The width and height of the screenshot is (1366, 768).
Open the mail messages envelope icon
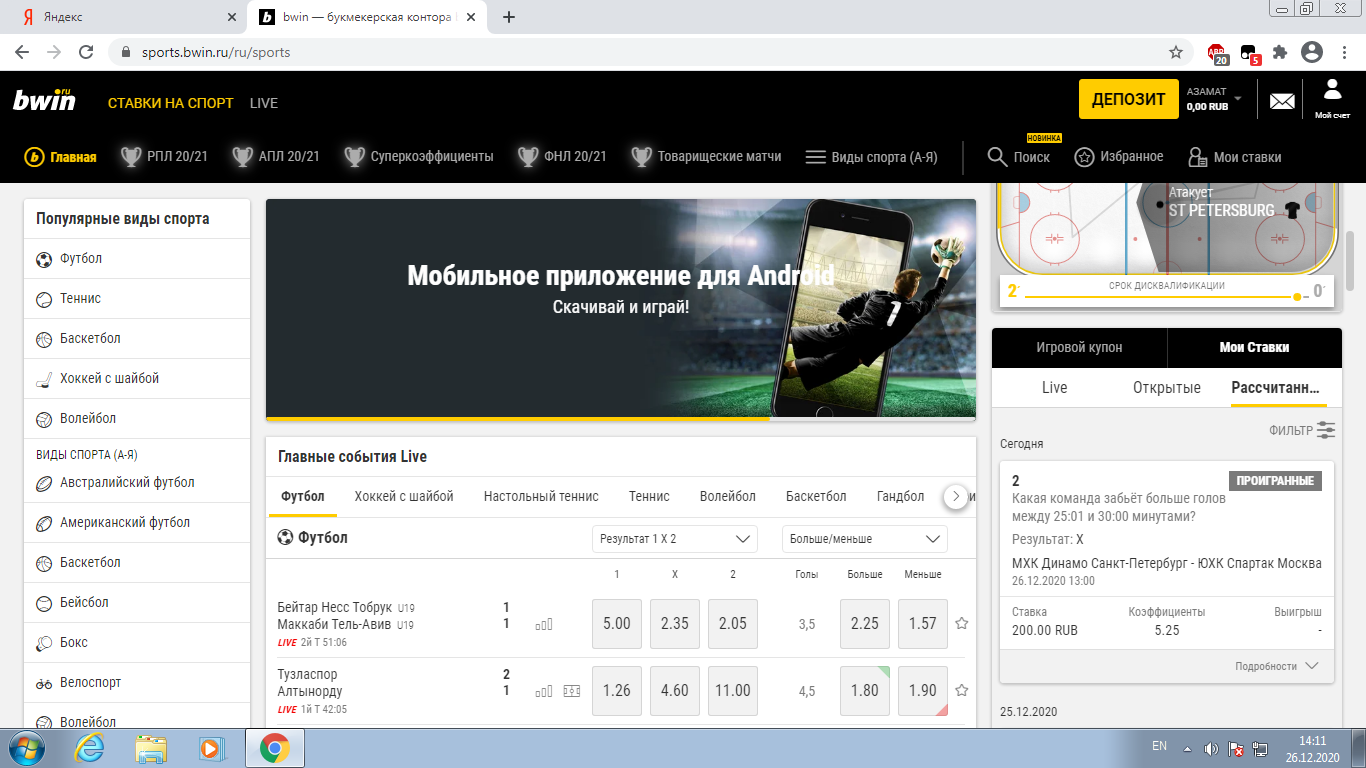[1282, 101]
